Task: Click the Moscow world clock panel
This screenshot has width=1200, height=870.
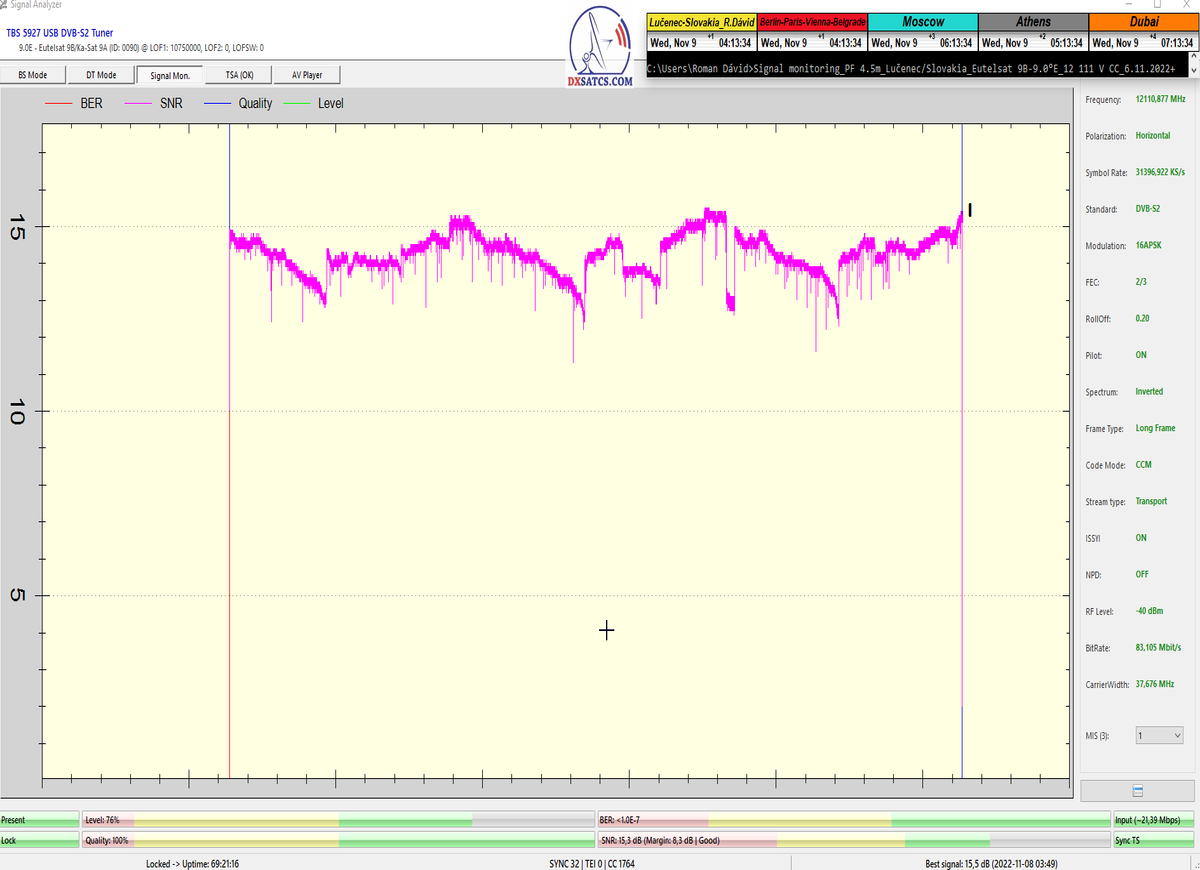Action: [x=922, y=33]
